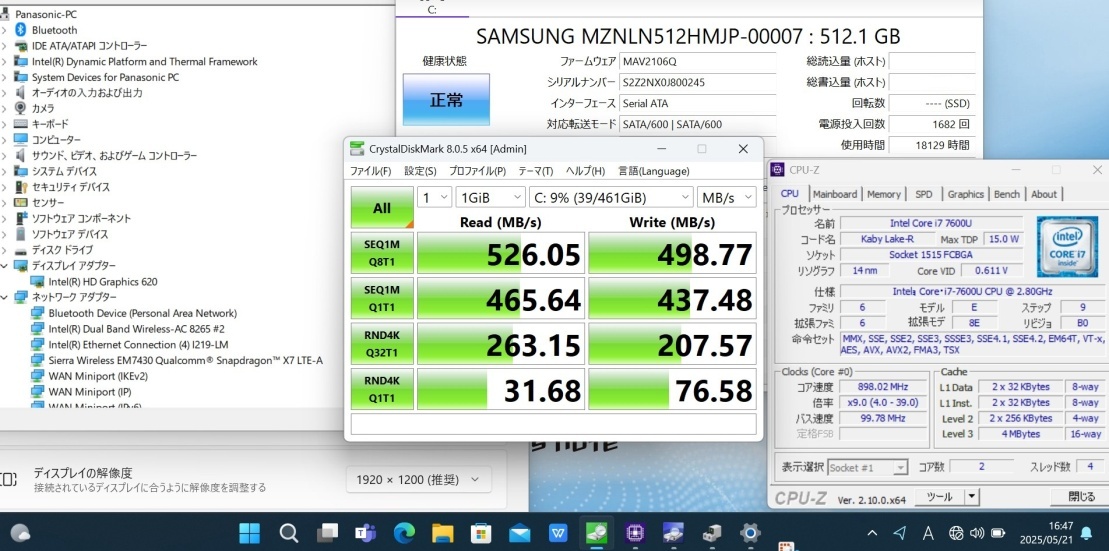This screenshot has width=1109, height=551.
Task: Switch to Device Manager taskbar icon
Action: [x=712, y=533]
